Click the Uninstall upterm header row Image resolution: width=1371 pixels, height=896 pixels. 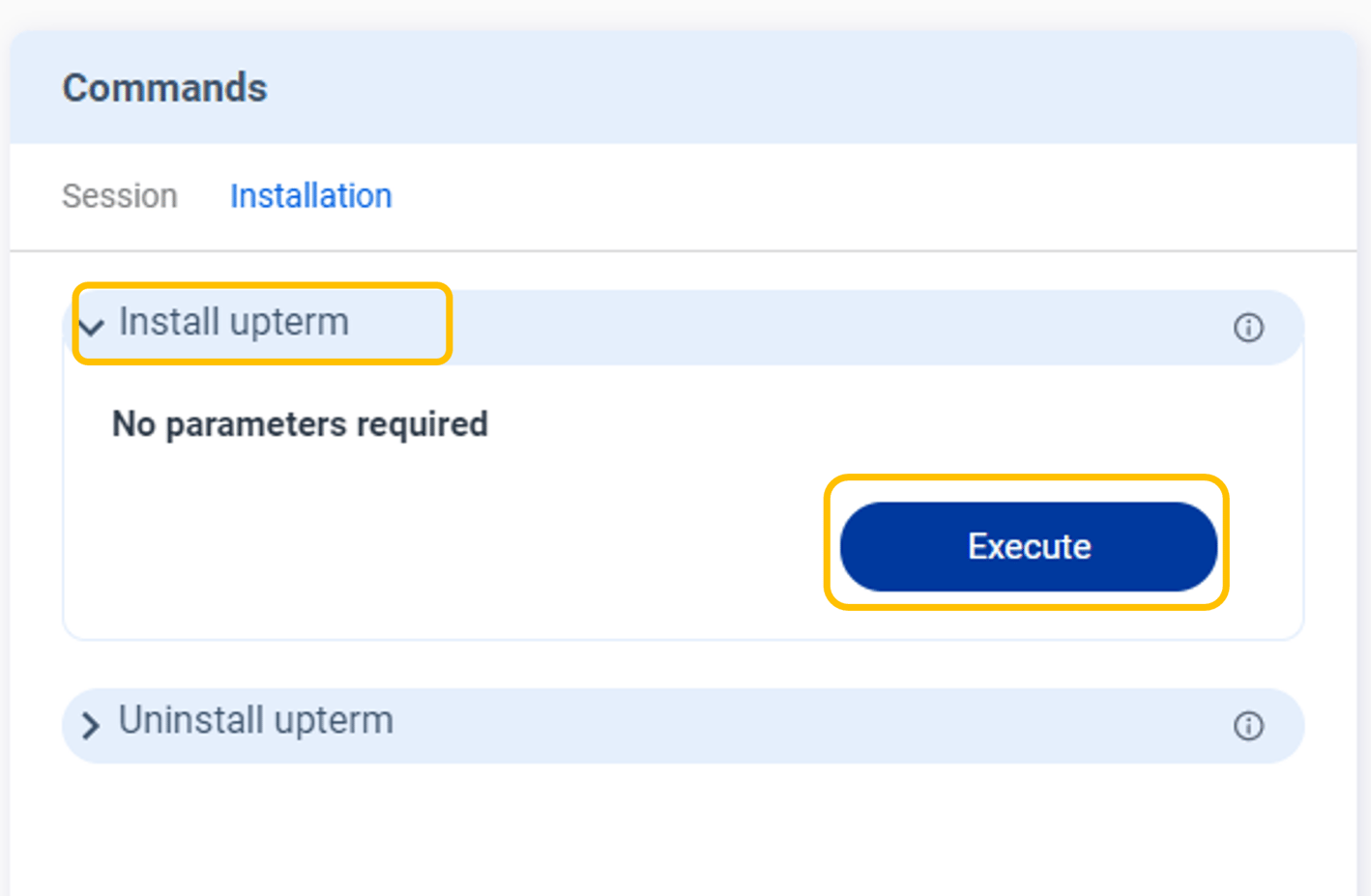pyautogui.click(x=255, y=720)
